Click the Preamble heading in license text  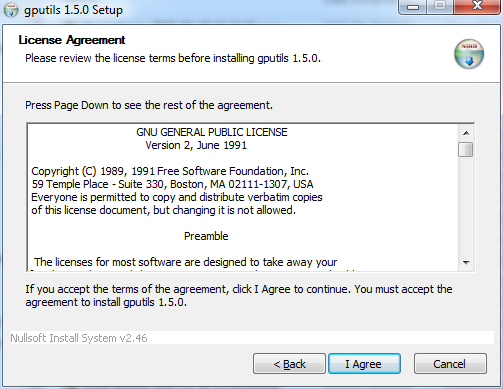206,236
